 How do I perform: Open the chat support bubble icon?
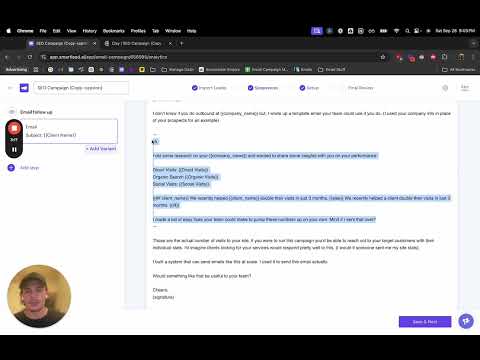pos(466,321)
